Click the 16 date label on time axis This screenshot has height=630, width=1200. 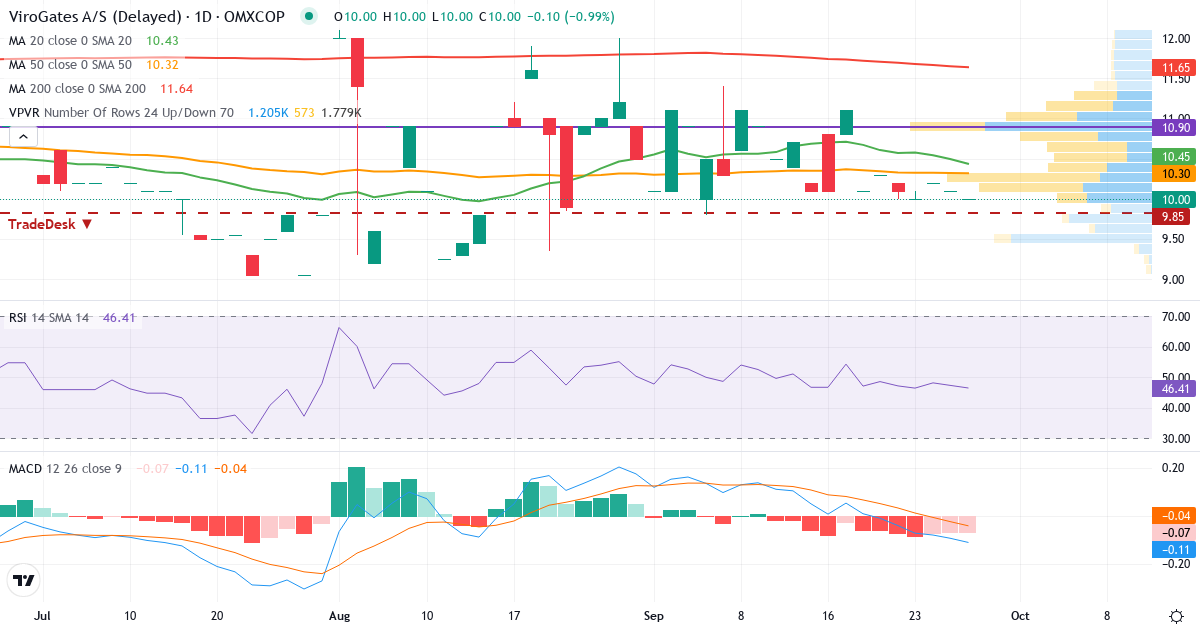coord(828,617)
